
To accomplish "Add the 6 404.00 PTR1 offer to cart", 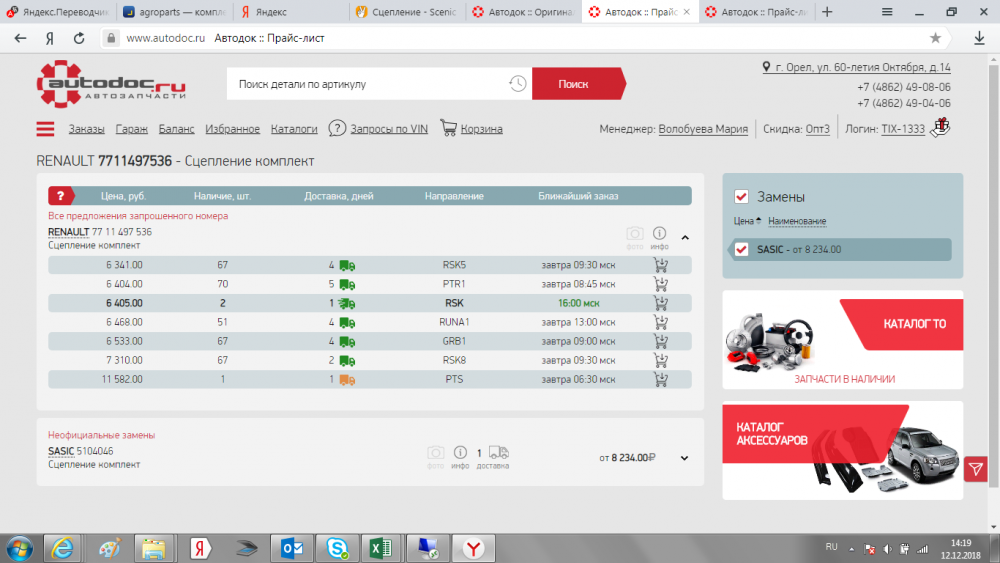I will [661, 284].
